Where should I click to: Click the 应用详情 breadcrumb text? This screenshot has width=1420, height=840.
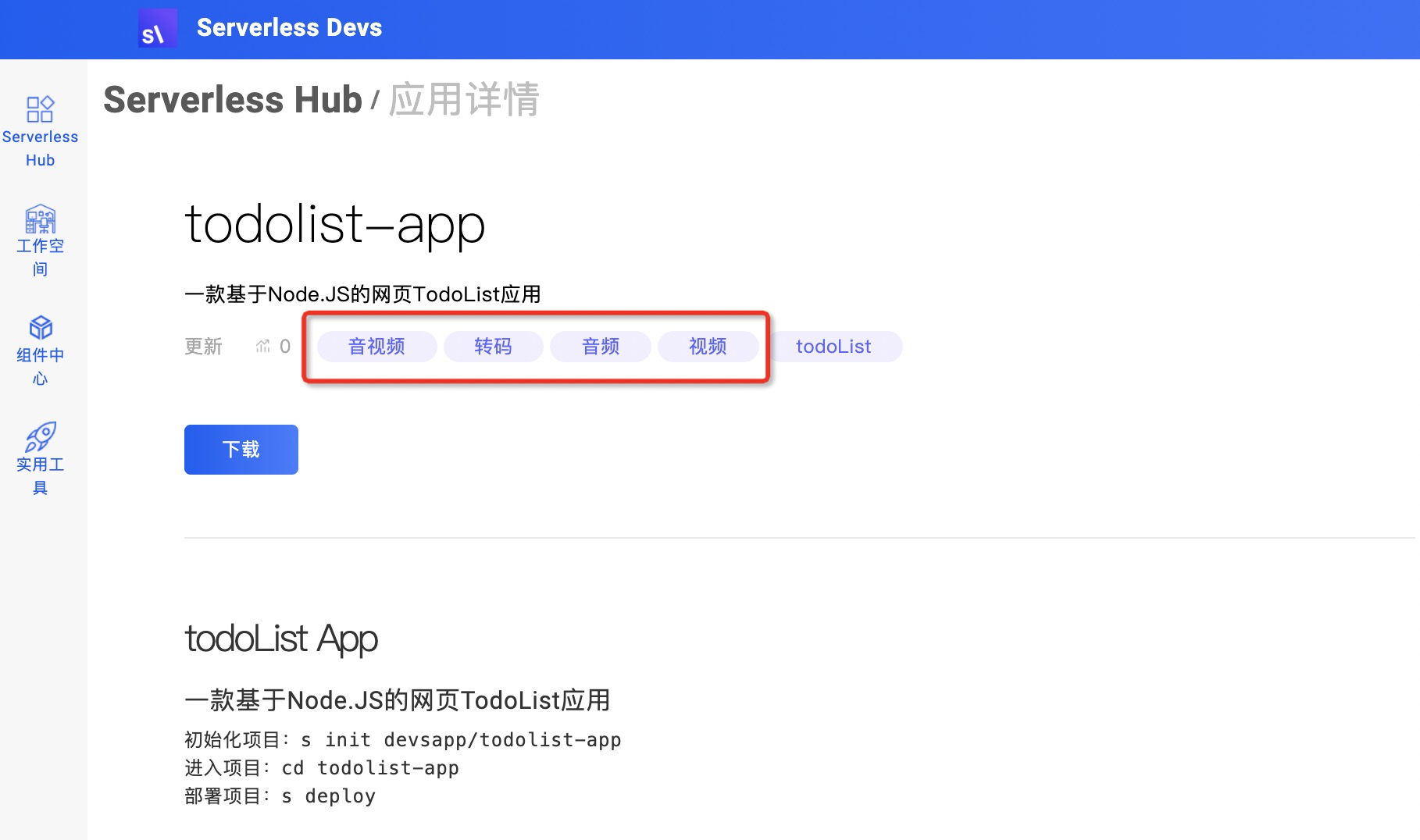tap(465, 100)
